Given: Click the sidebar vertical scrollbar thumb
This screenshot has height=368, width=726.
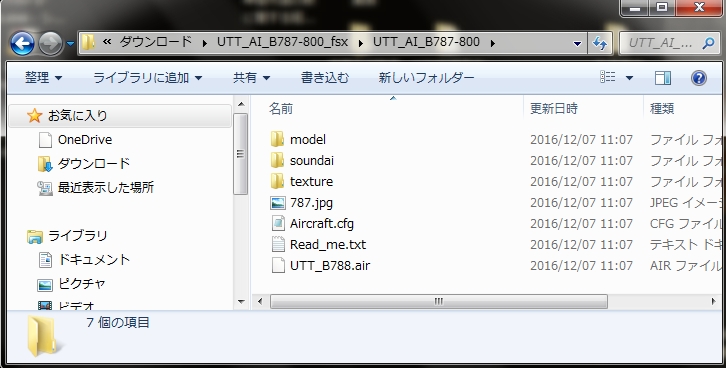Looking at the screenshot, I should [240, 154].
